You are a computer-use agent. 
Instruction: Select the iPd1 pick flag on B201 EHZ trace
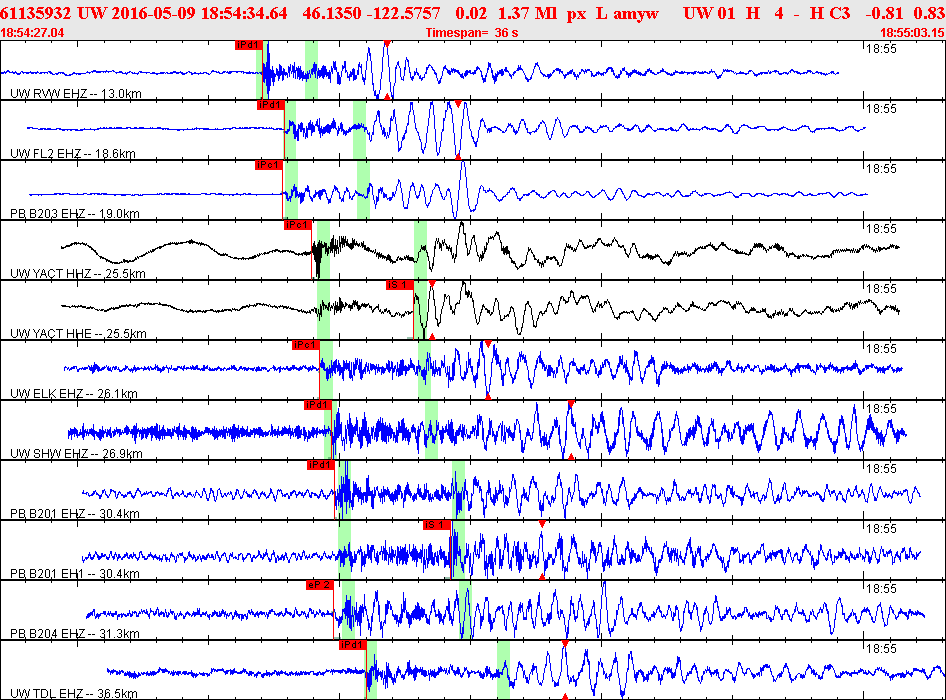(320, 465)
